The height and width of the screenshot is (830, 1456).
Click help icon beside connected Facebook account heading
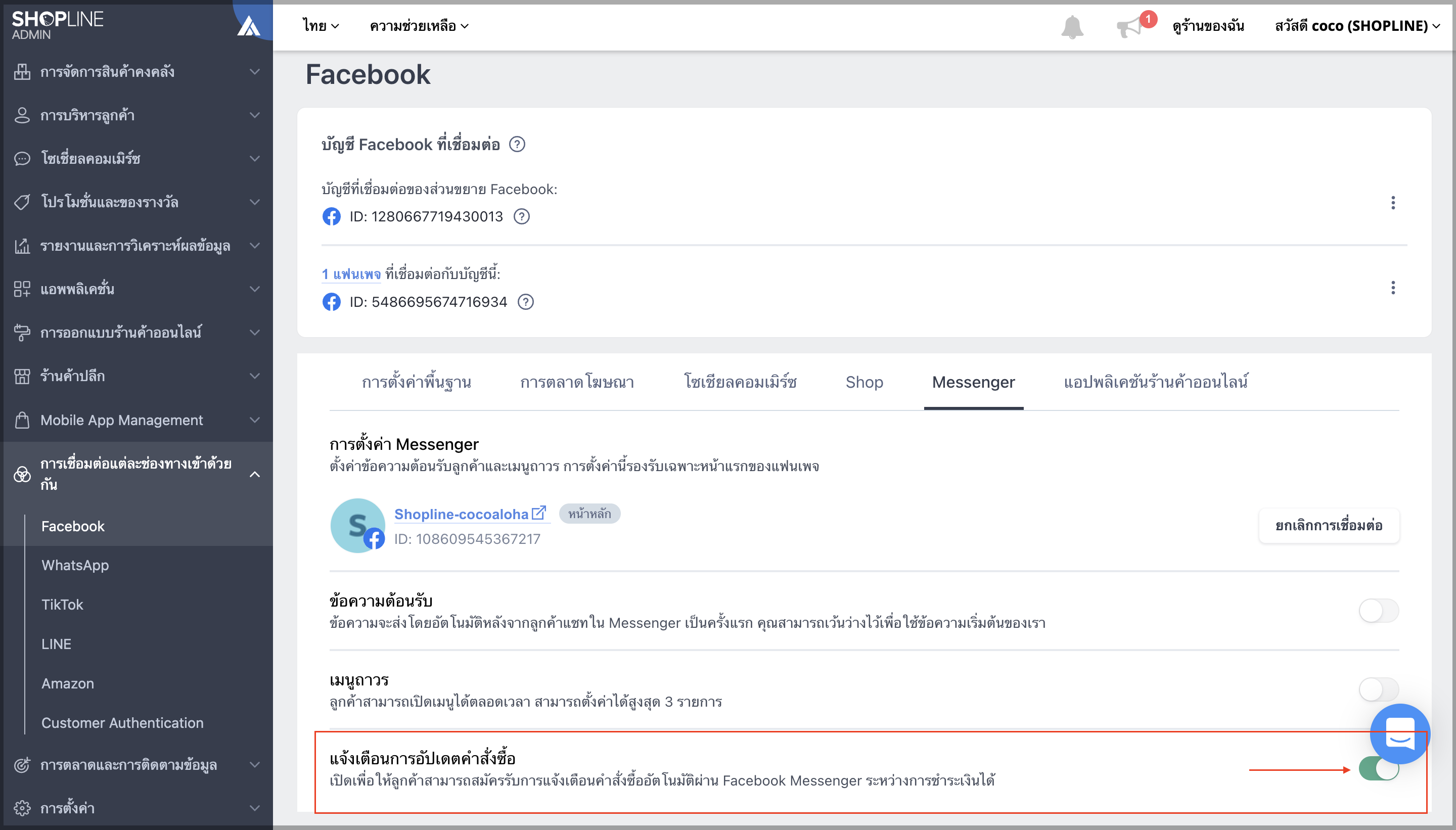point(517,144)
